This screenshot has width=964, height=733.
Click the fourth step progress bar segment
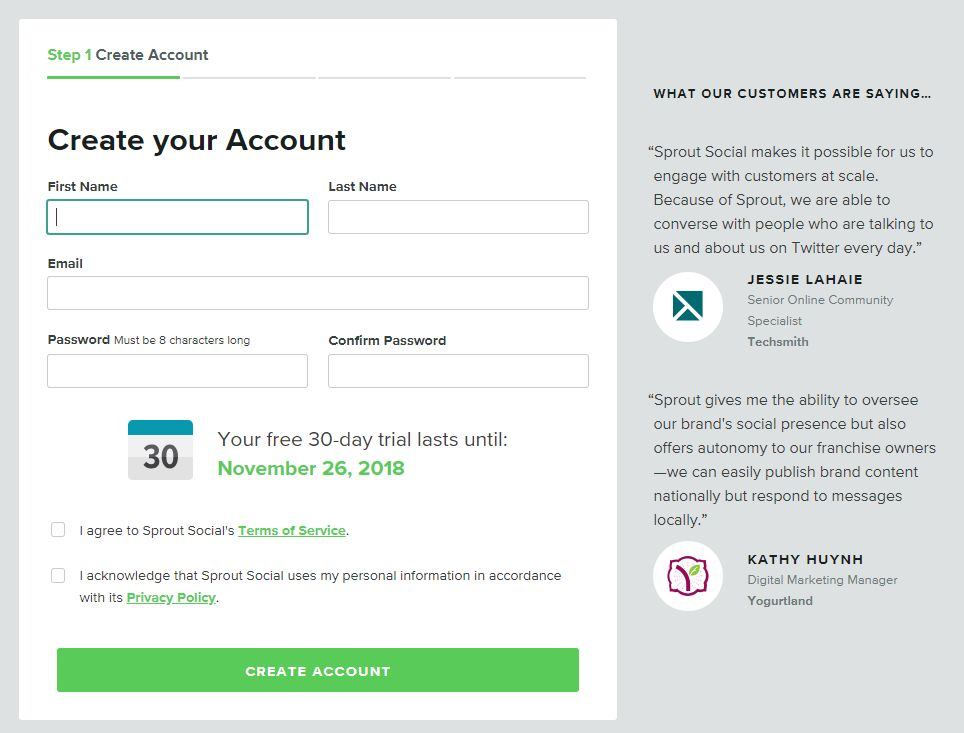pos(520,77)
